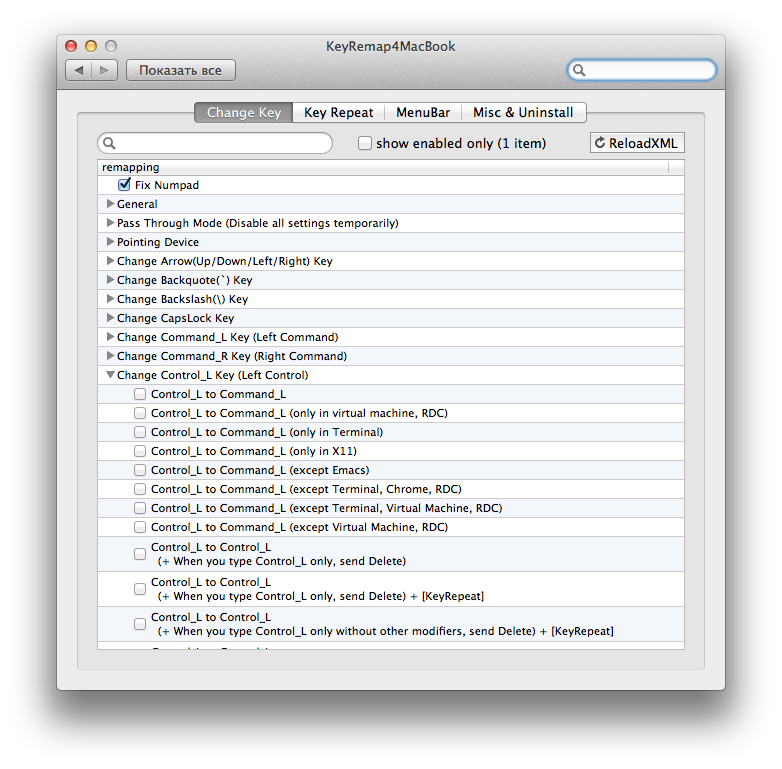The image size is (782, 769).
Task: Expand Pass Through Mode group
Action: pyautogui.click(x=110, y=222)
